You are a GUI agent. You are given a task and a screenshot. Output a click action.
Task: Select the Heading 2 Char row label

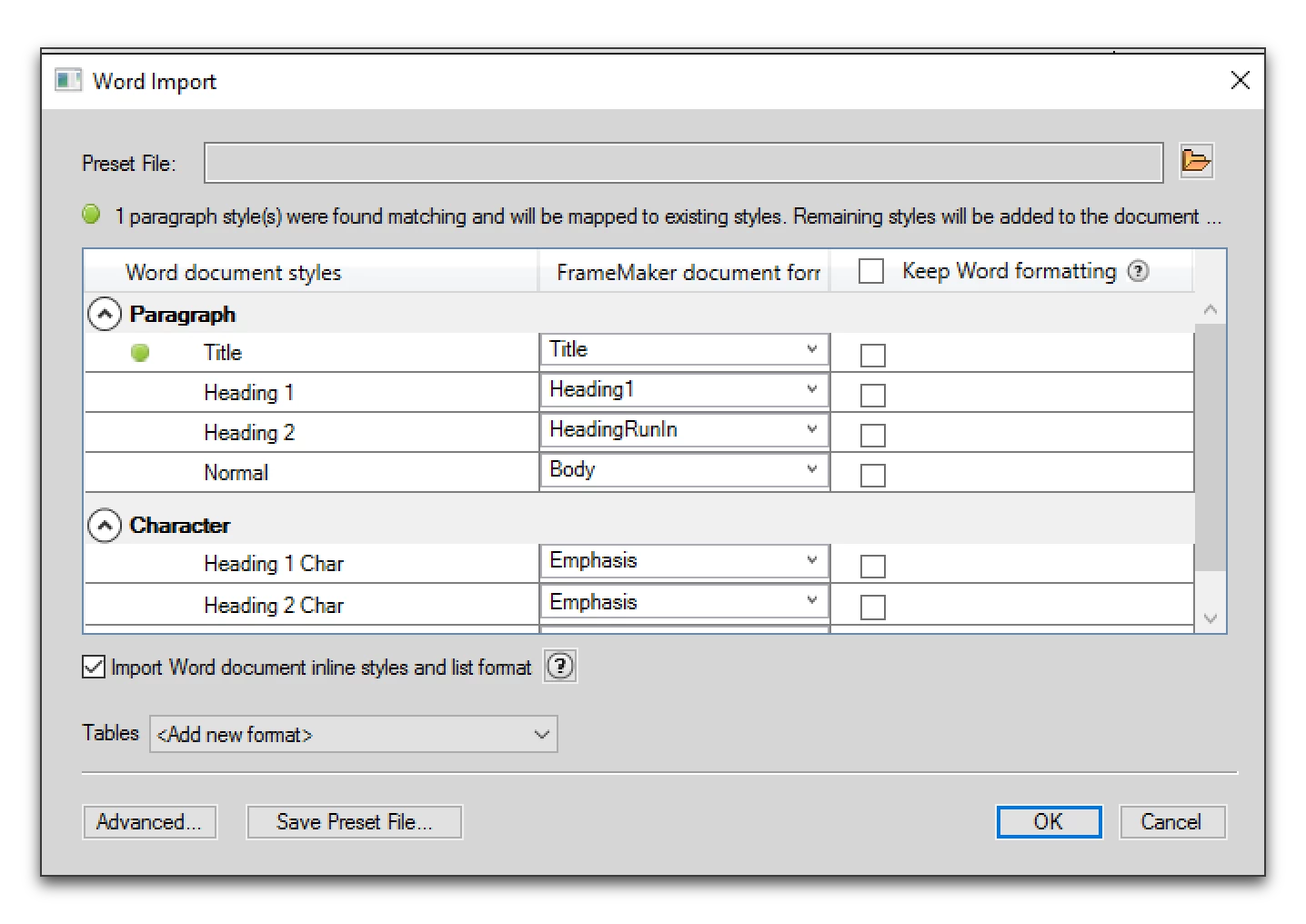click(274, 606)
